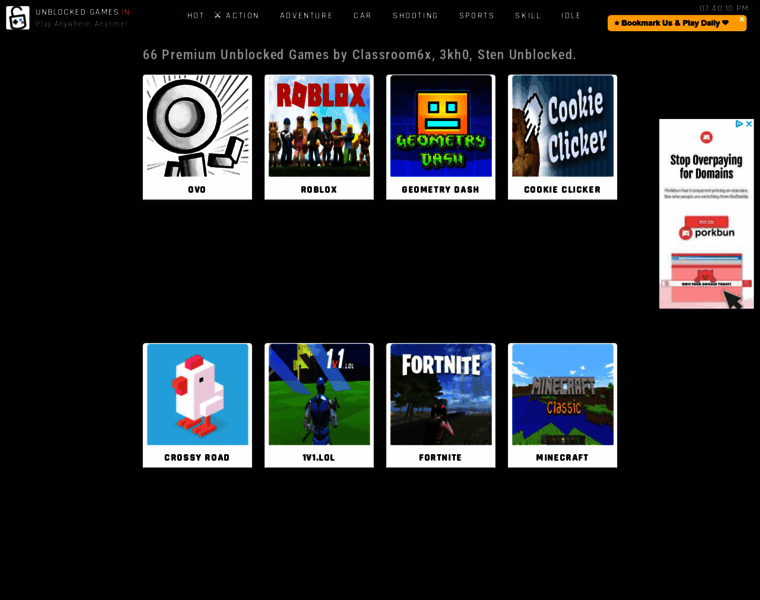
Task: Open the Cookie Clicker thumbnail
Action: pyautogui.click(x=562, y=126)
